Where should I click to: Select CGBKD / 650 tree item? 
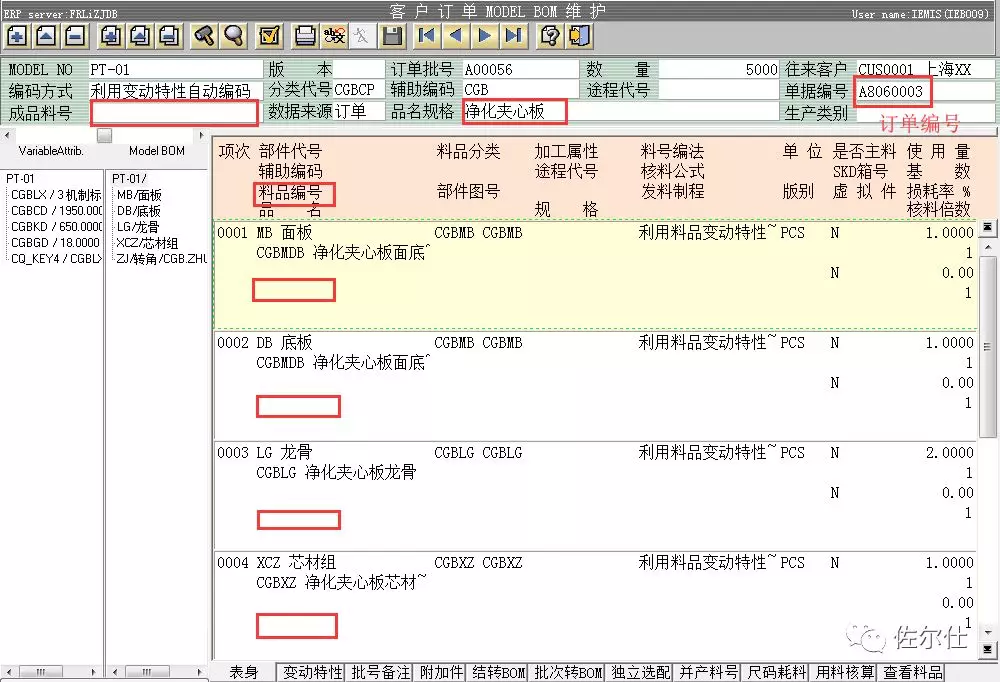(x=56, y=226)
